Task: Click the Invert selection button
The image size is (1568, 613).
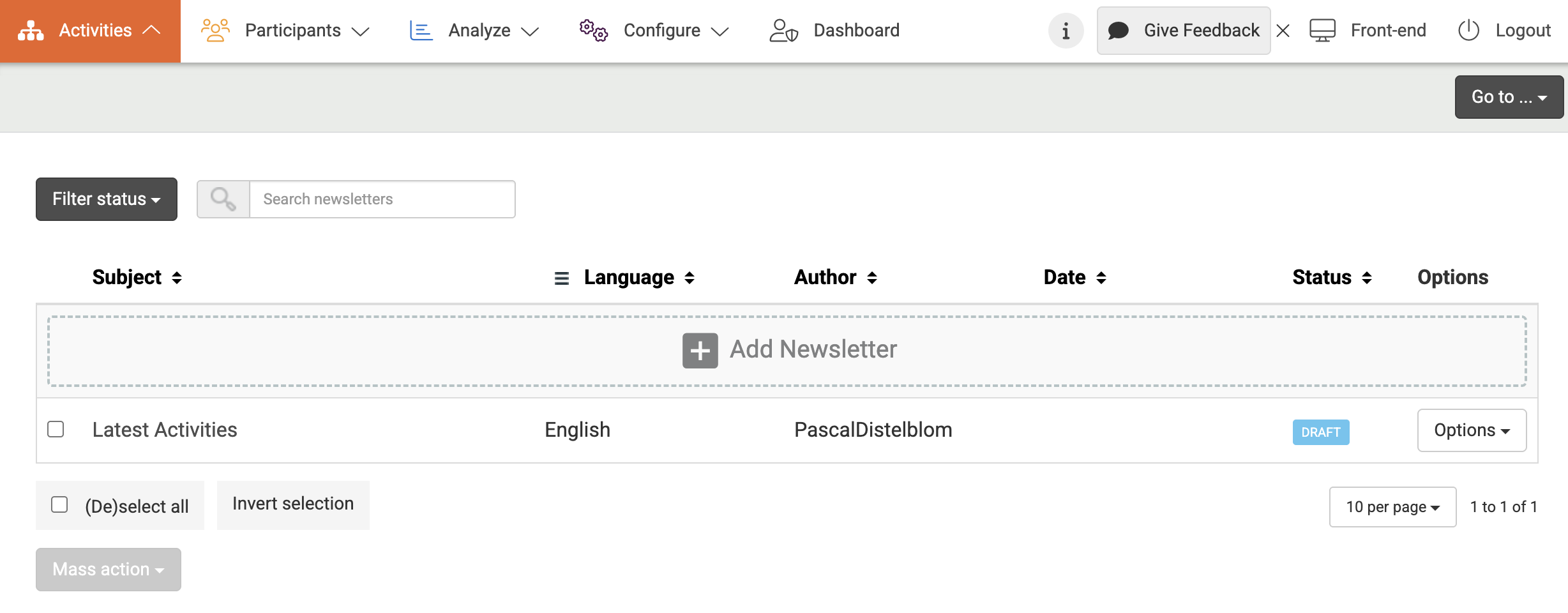Action: (293, 504)
